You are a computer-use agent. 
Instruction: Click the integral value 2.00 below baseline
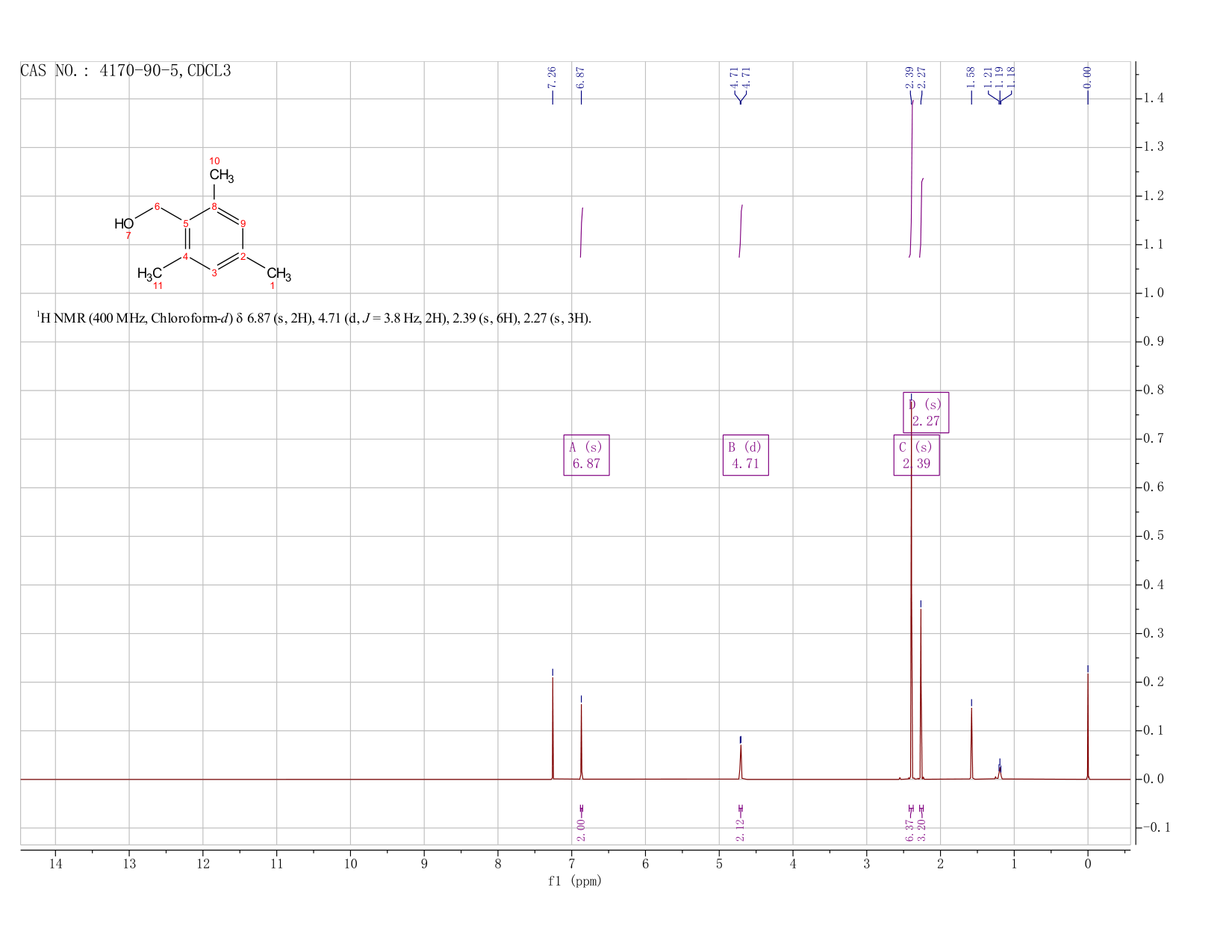click(581, 830)
